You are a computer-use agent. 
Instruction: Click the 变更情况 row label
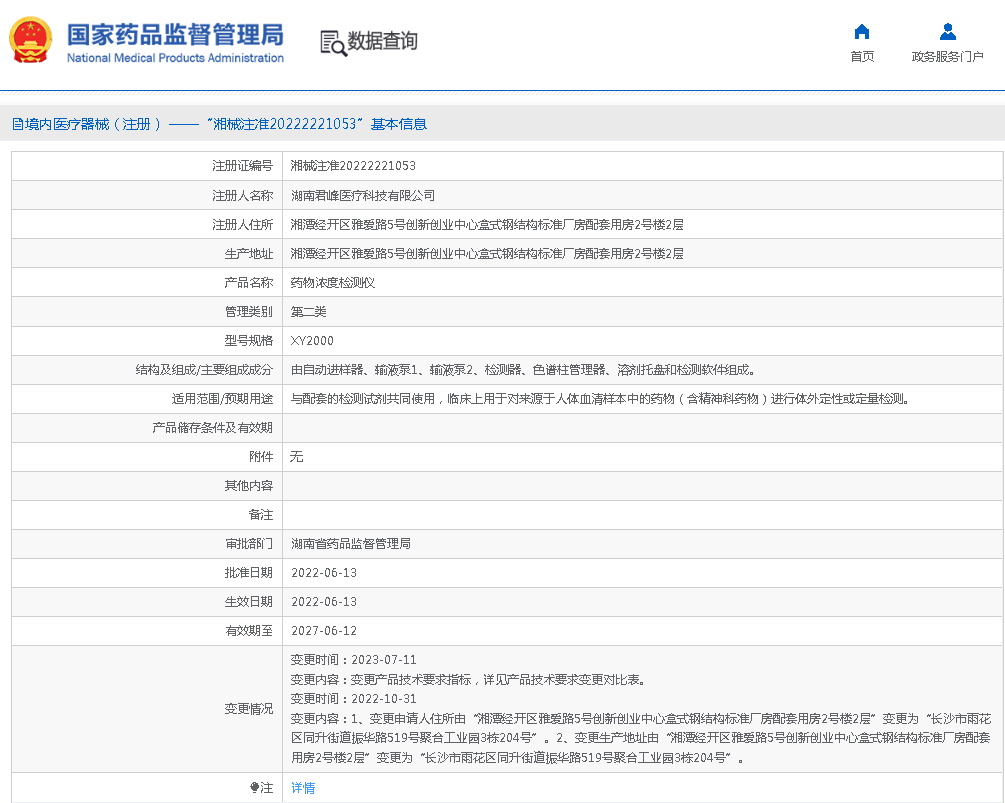[249, 709]
